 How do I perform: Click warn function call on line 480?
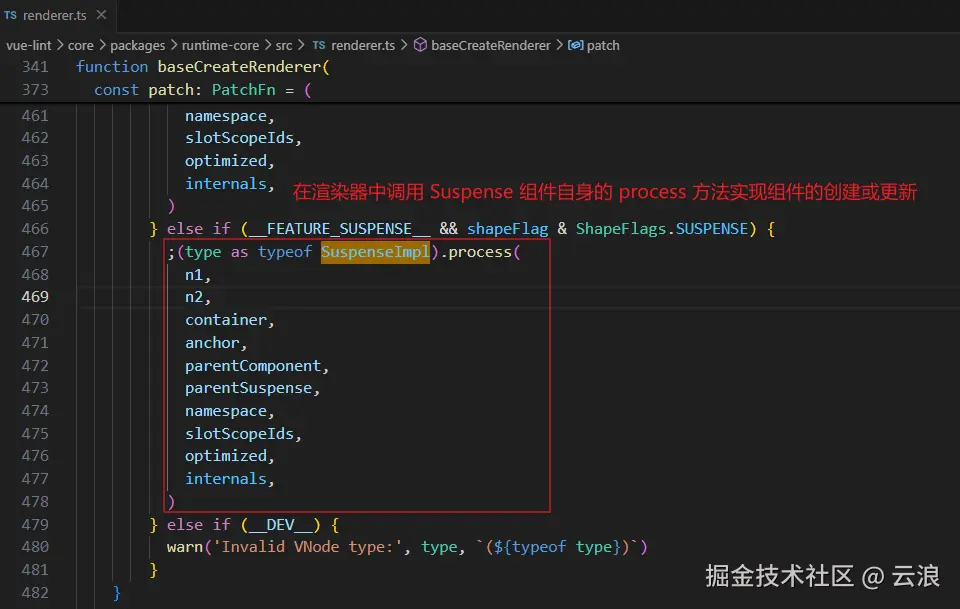tap(185, 547)
